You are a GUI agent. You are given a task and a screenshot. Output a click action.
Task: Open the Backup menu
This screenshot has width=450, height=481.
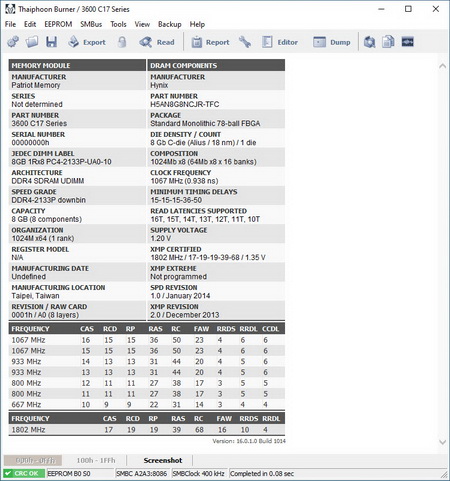pos(170,24)
